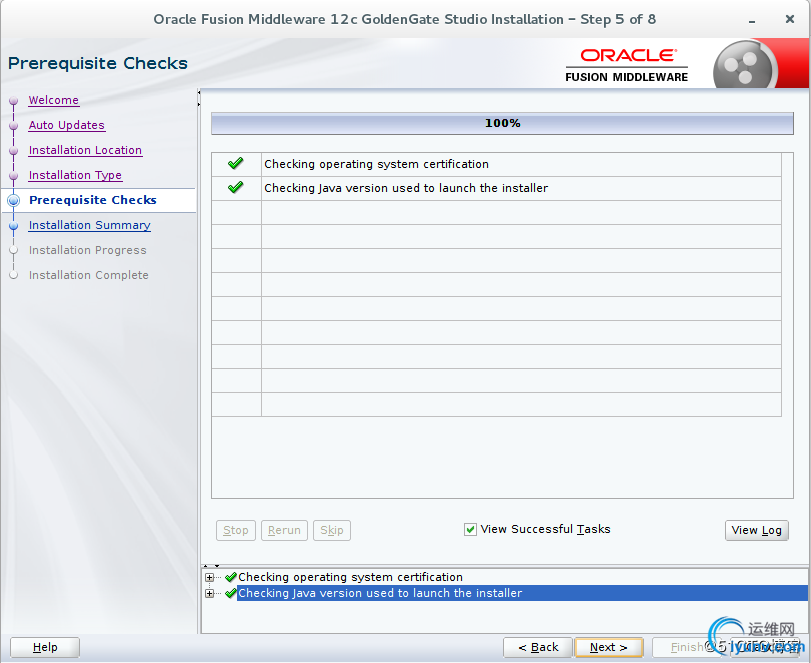This screenshot has width=811, height=663.
Task: Click the Rerun button
Action: pos(284,530)
